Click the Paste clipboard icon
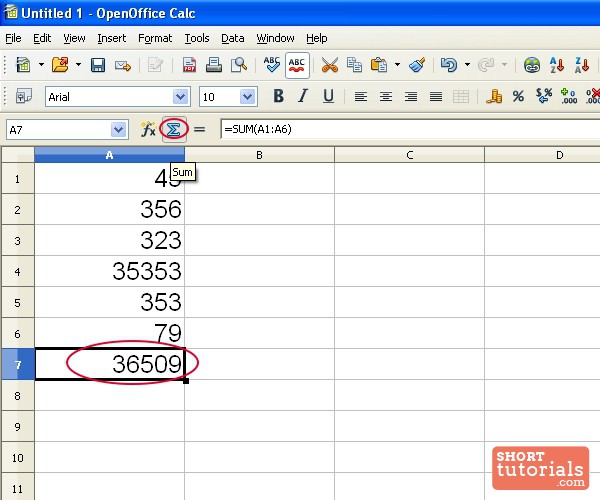Image resolution: width=600 pixels, height=500 pixels. coord(379,65)
